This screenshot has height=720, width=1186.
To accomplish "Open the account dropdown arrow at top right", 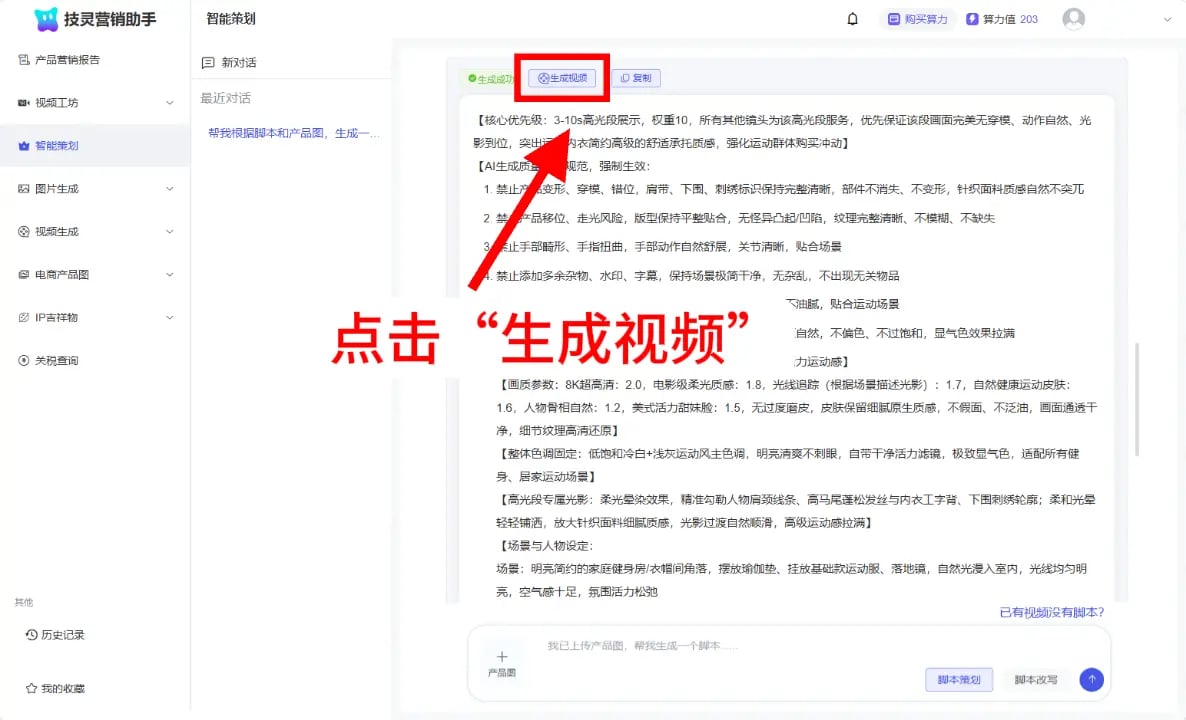I will click(1167, 20).
